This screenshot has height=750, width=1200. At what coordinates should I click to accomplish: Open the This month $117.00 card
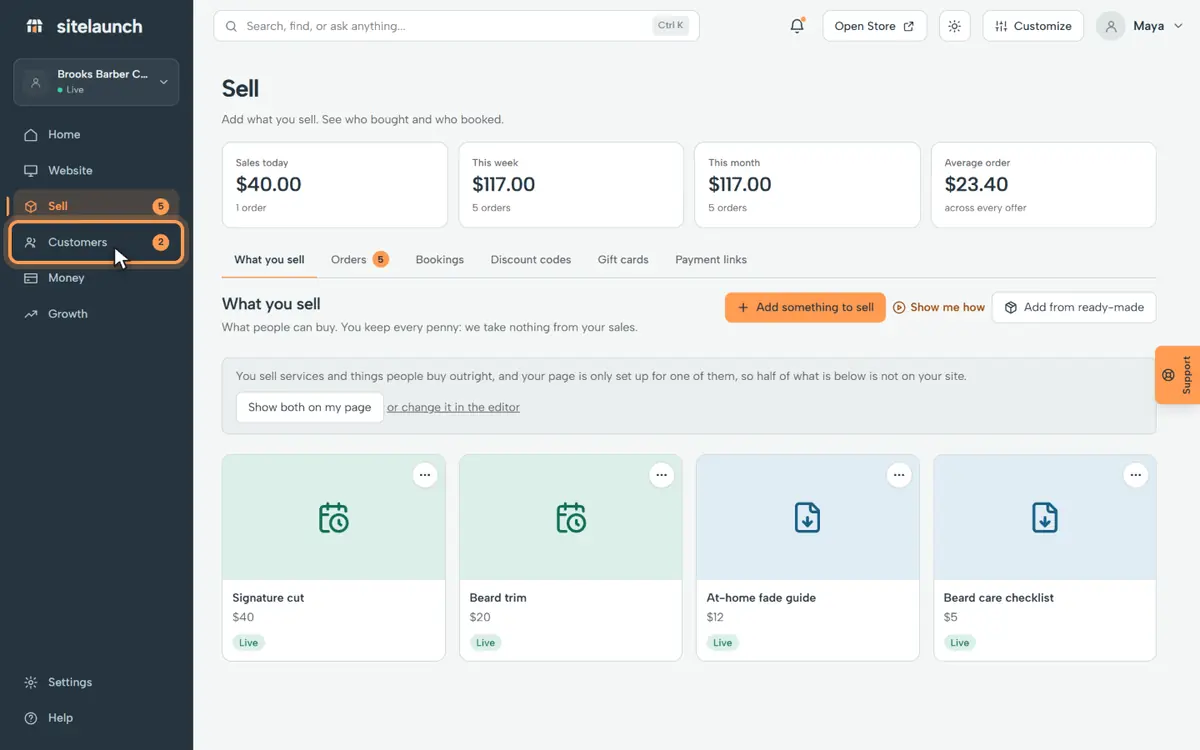tap(807, 185)
